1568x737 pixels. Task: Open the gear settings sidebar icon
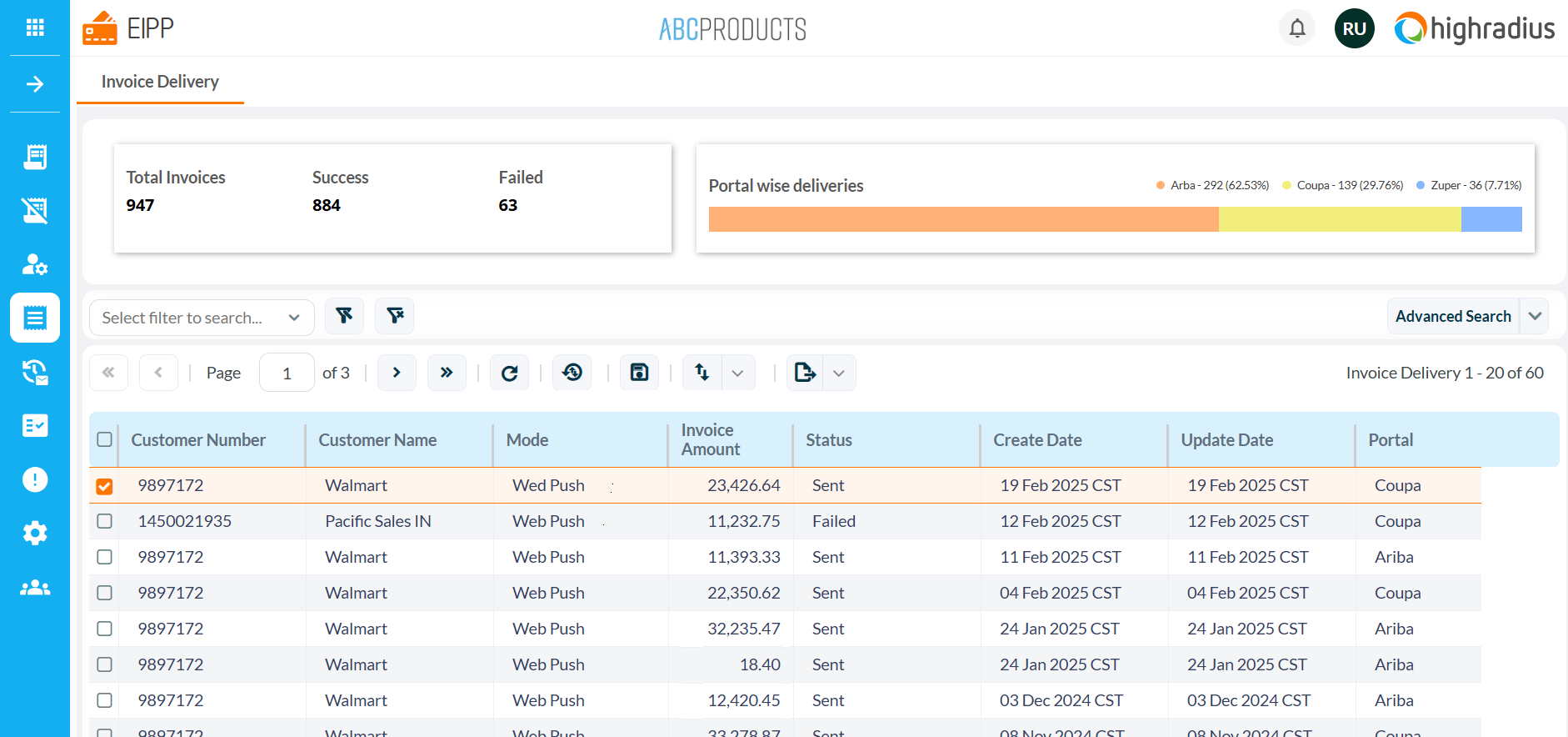click(35, 533)
